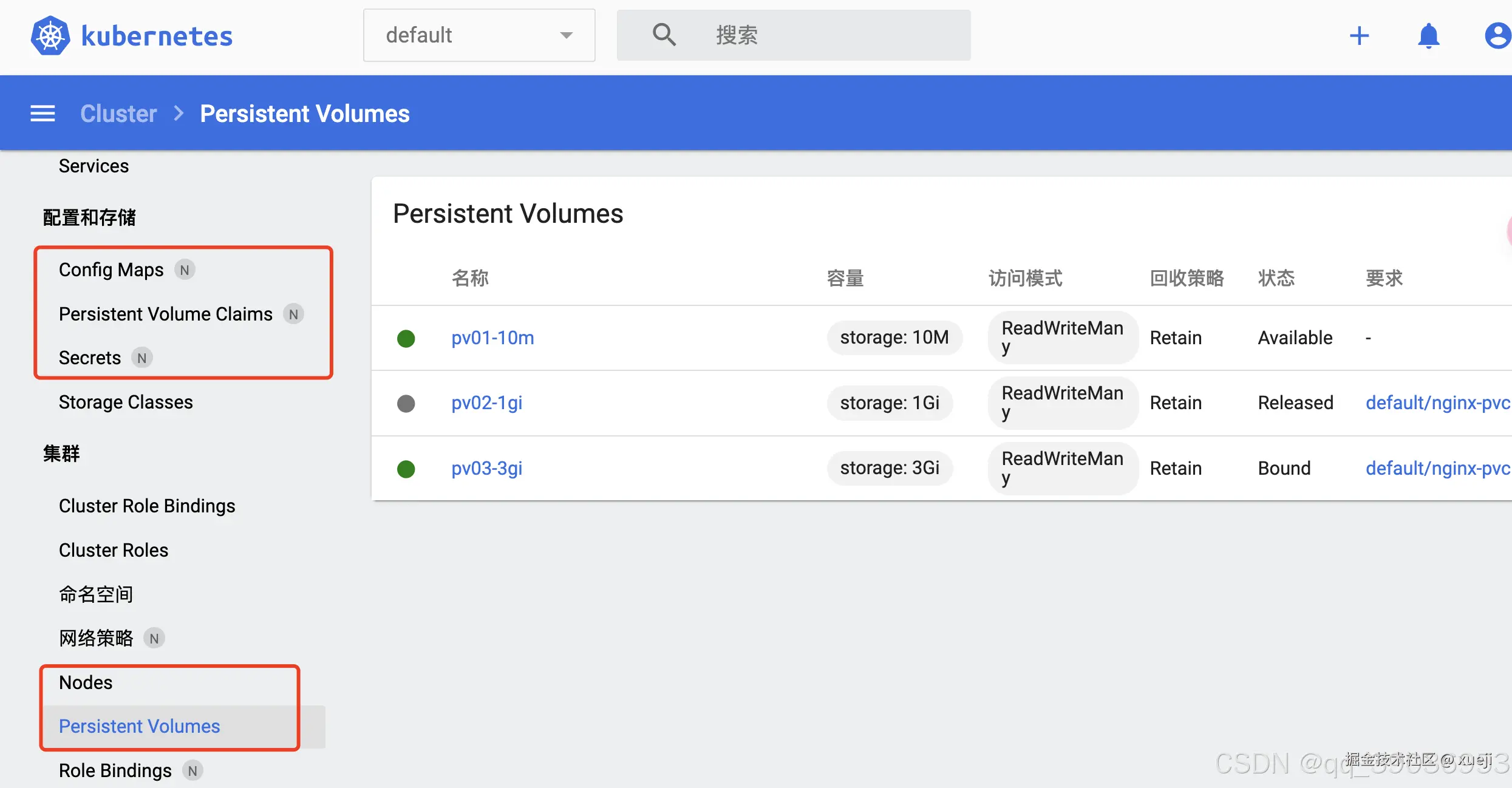This screenshot has height=788, width=1512.
Task: Click gray status dot for pv02-1gi
Action: tap(406, 403)
